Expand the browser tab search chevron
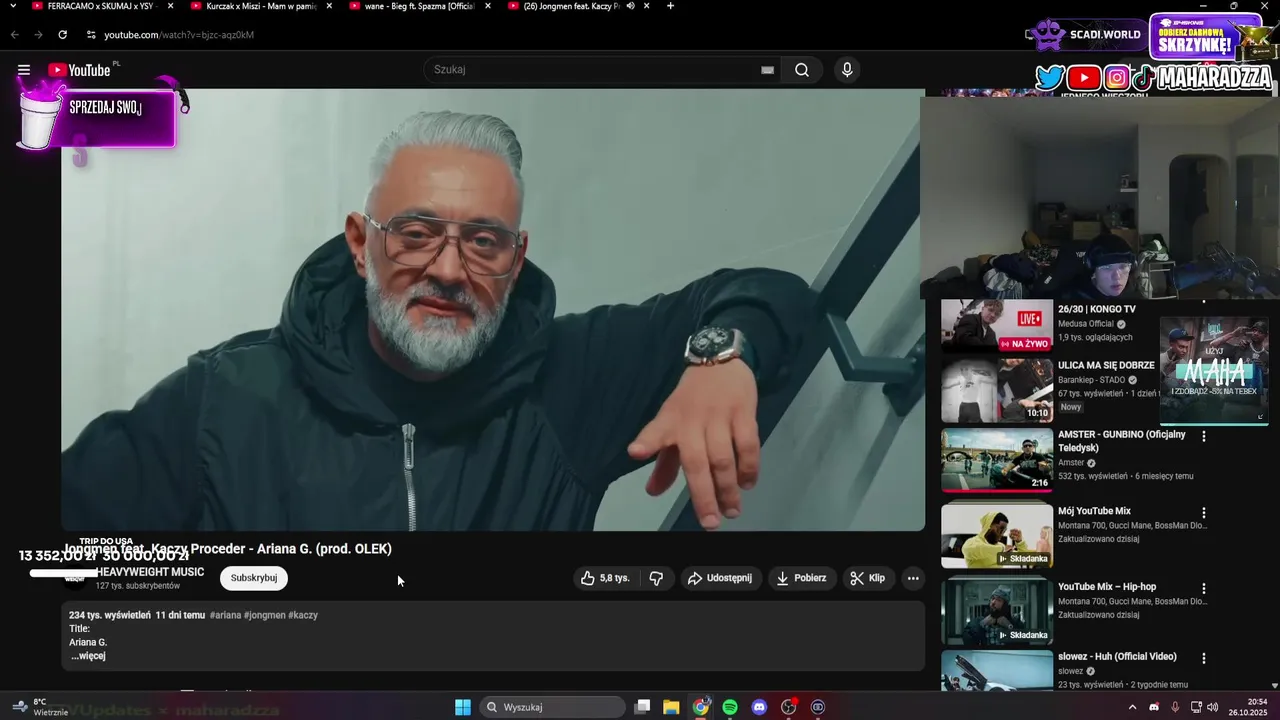The image size is (1280, 720). click(x=12, y=6)
